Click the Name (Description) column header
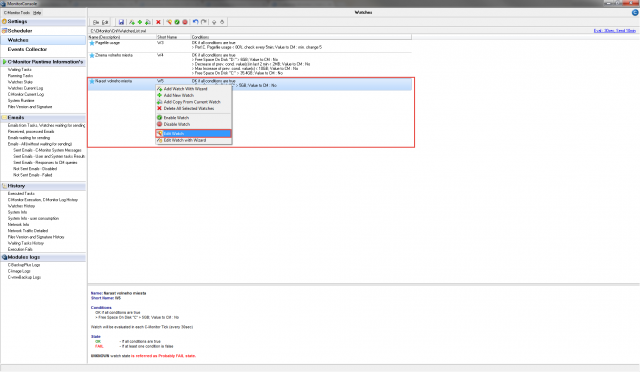The height and width of the screenshot is (372, 640). [122, 37]
